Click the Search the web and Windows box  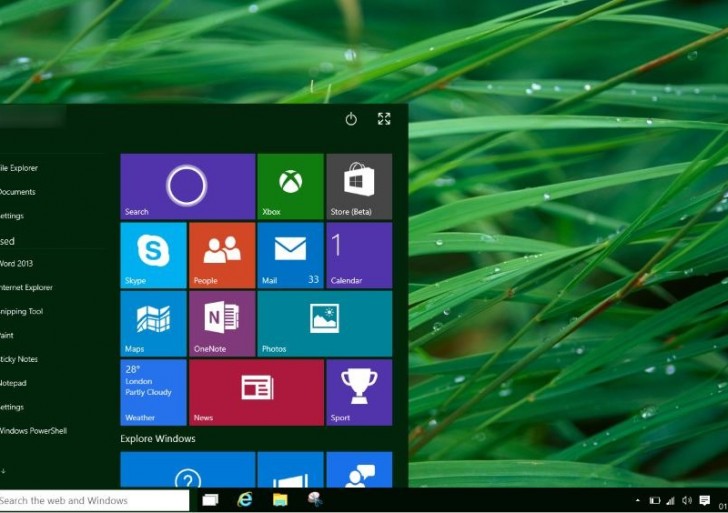(94, 500)
